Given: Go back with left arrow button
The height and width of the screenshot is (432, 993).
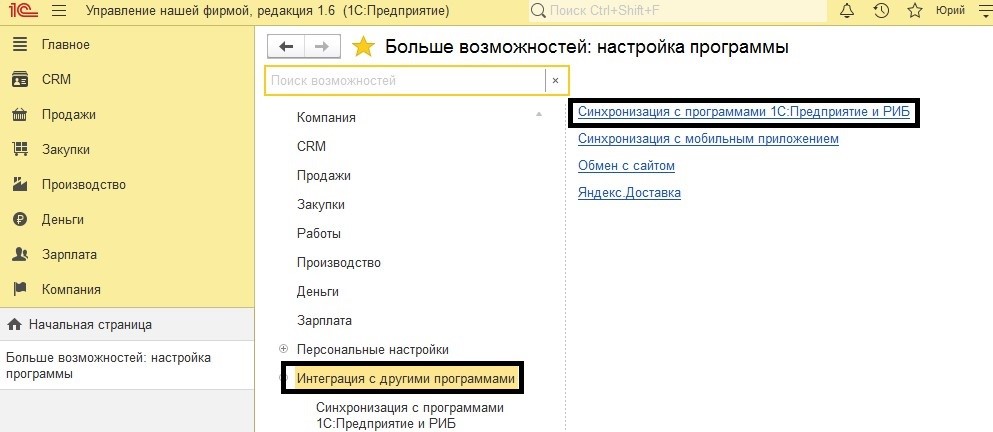Looking at the screenshot, I should (287, 47).
